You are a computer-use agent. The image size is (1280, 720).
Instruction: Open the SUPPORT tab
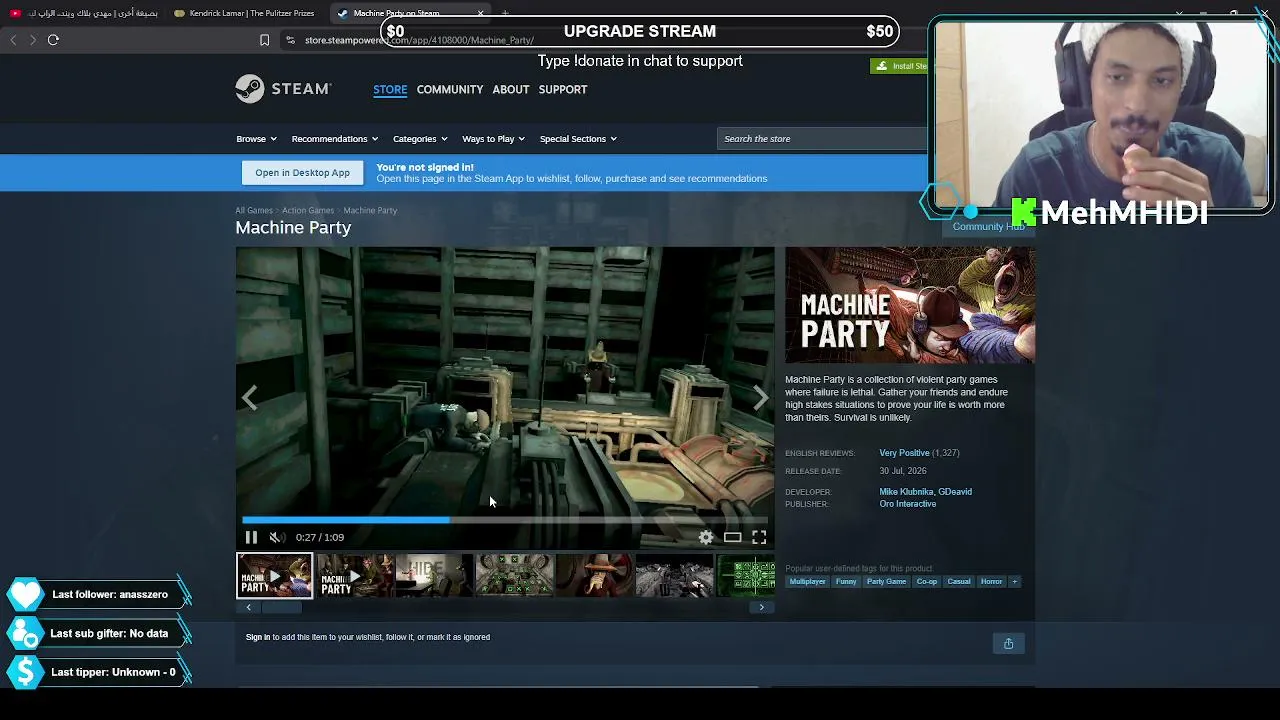pyautogui.click(x=563, y=89)
